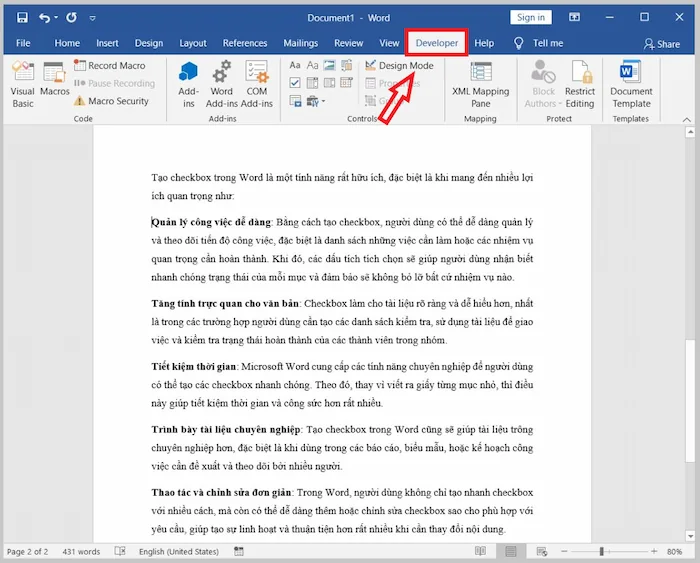
Task: Click the text 'Quản lý công việc dễ dàng'
Action: pos(211,222)
